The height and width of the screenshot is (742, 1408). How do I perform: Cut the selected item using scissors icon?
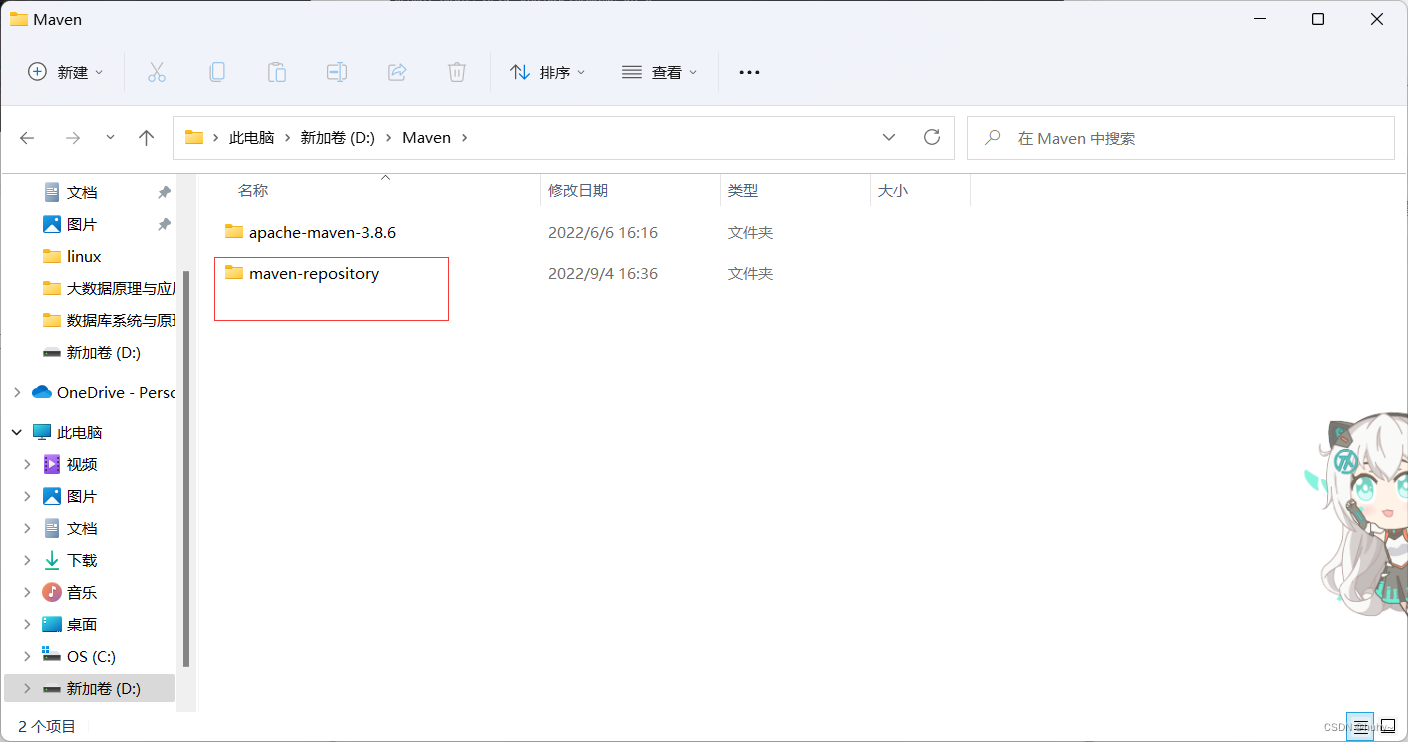point(156,71)
